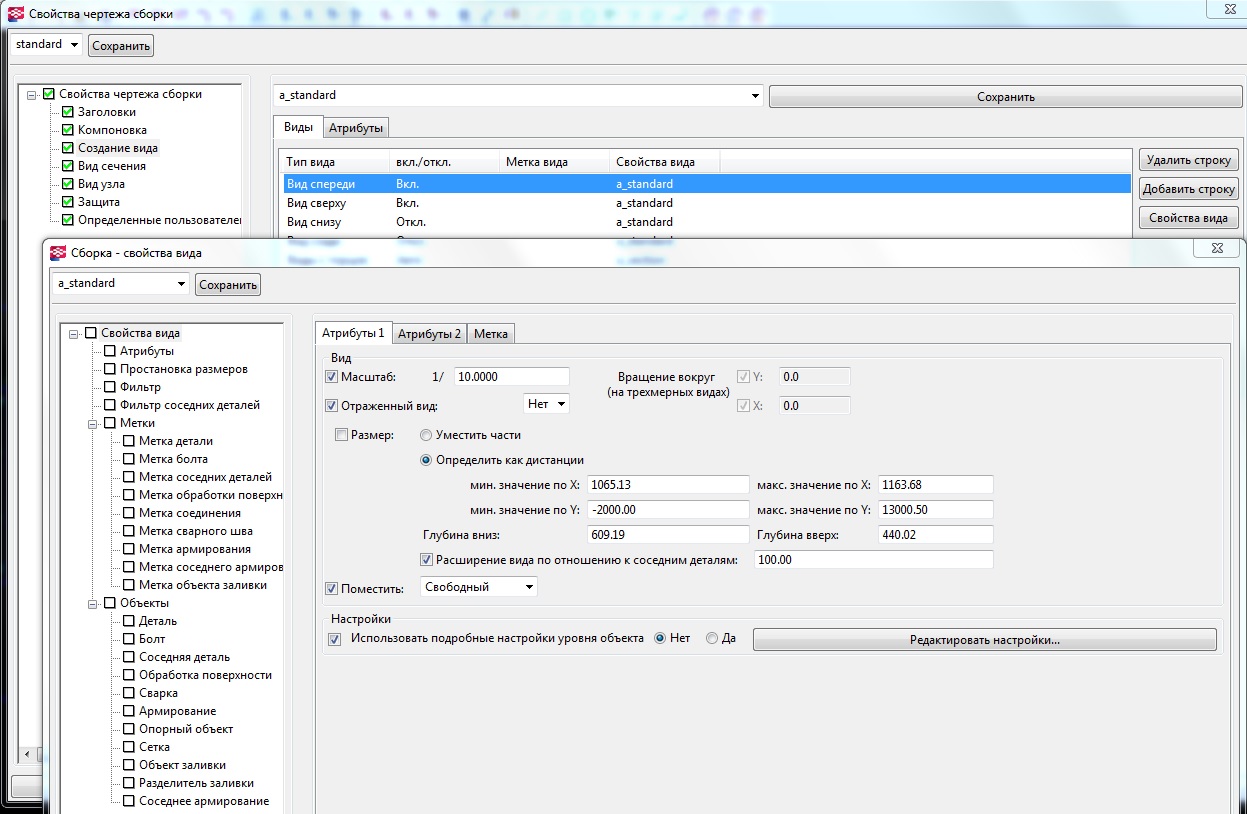1247x814 pixels.
Task: Click the scale value input field
Action: coord(511,377)
